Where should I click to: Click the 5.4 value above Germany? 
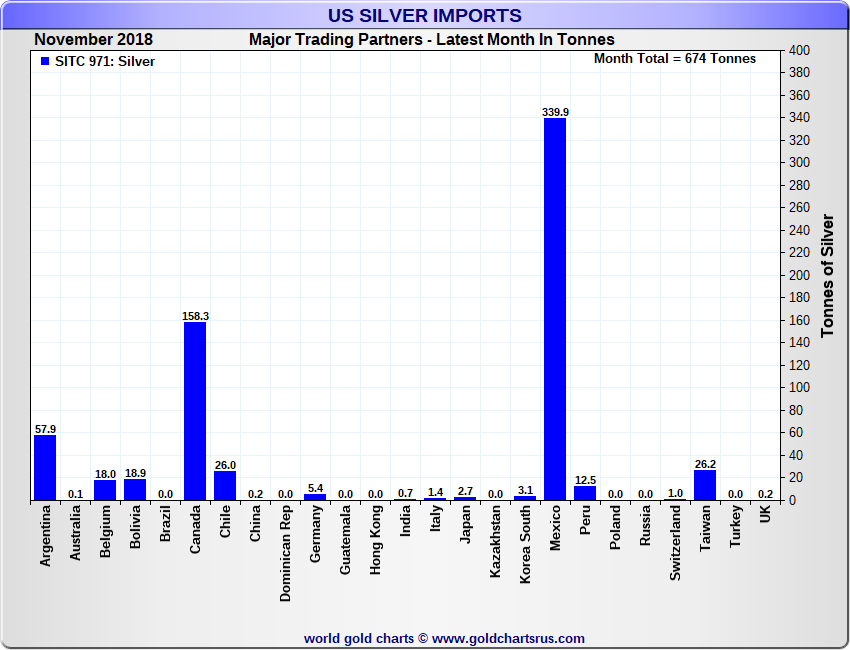pos(315,488)
